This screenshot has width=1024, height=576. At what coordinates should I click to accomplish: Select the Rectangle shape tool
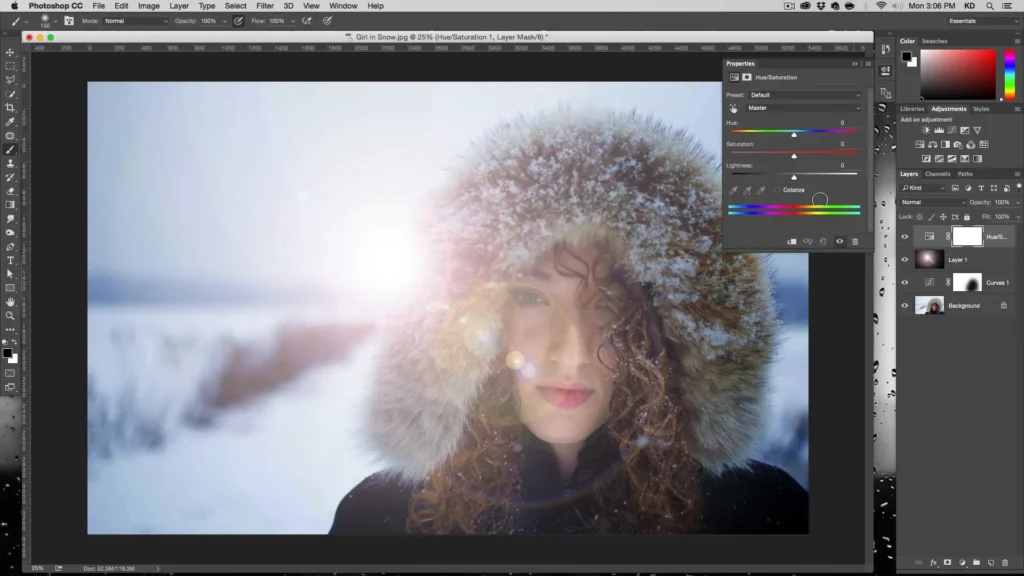[x=10, y=288]
